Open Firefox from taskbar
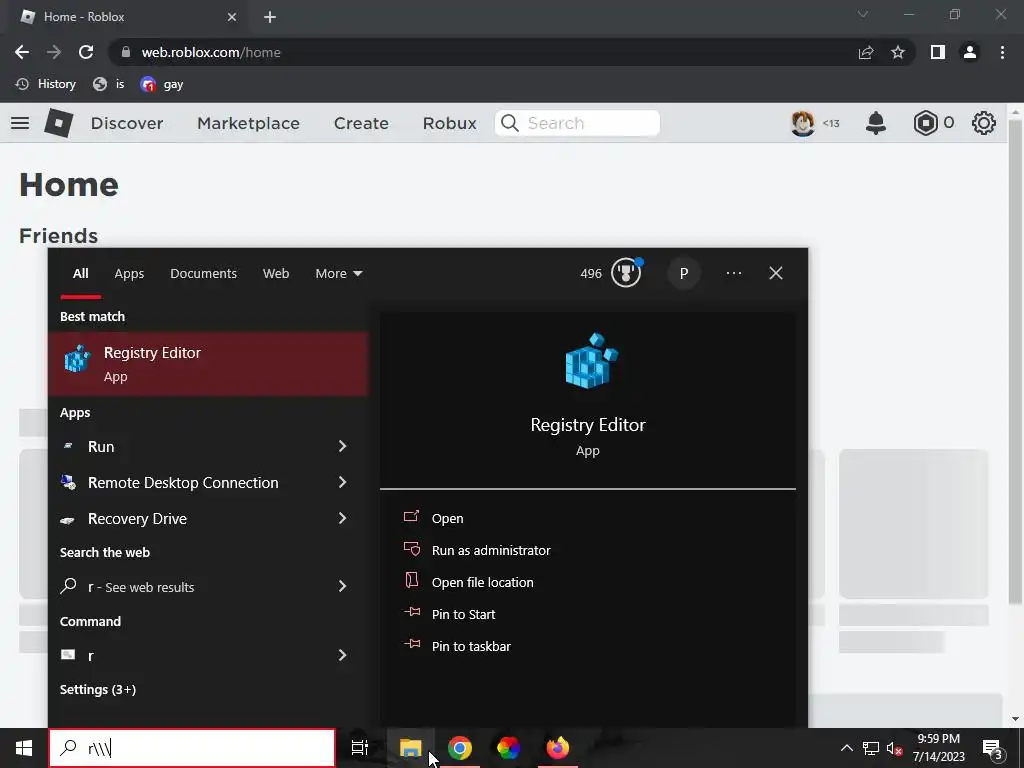 pos(557,748)
